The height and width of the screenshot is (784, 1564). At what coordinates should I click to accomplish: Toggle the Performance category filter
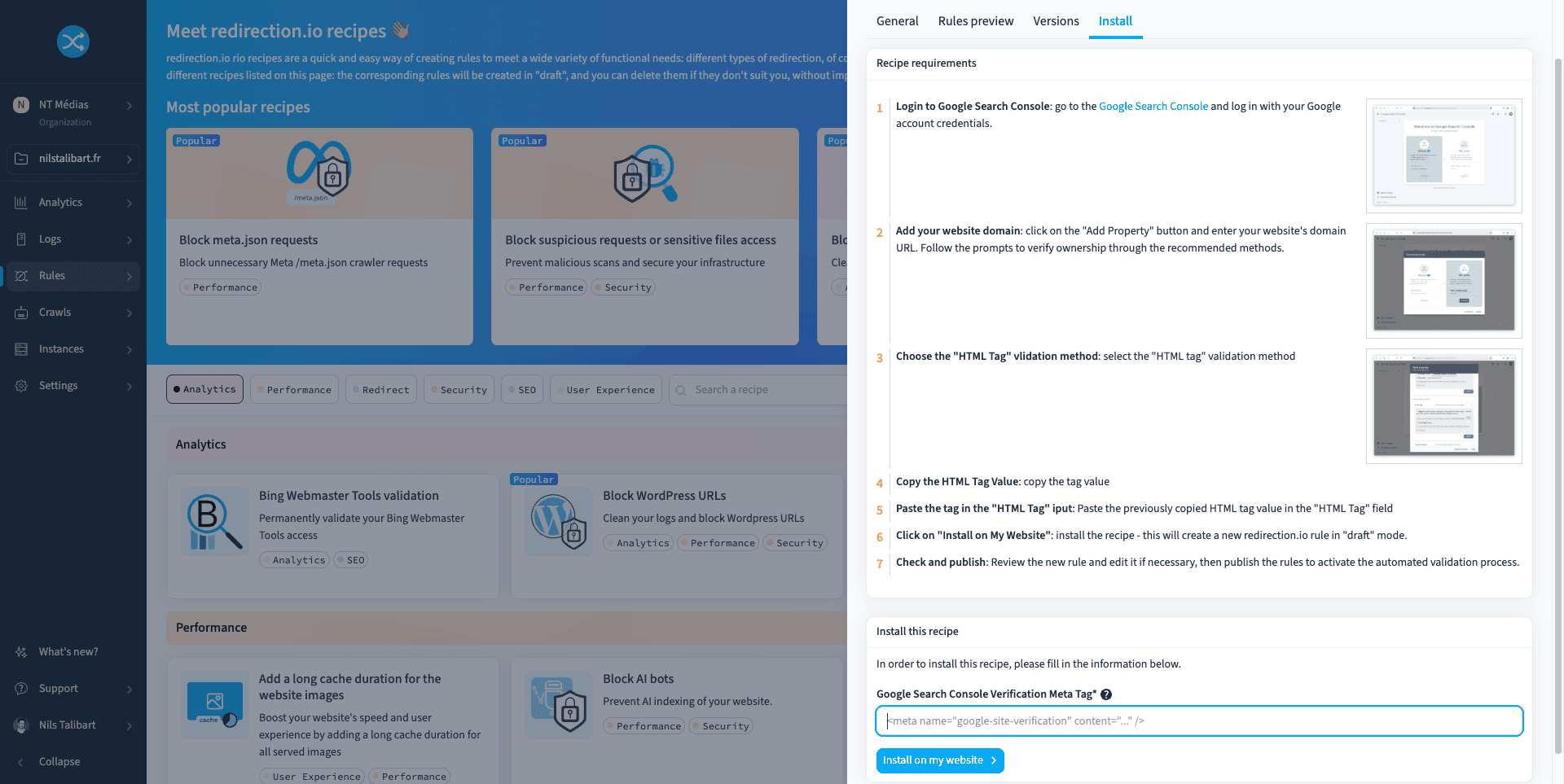294,390
